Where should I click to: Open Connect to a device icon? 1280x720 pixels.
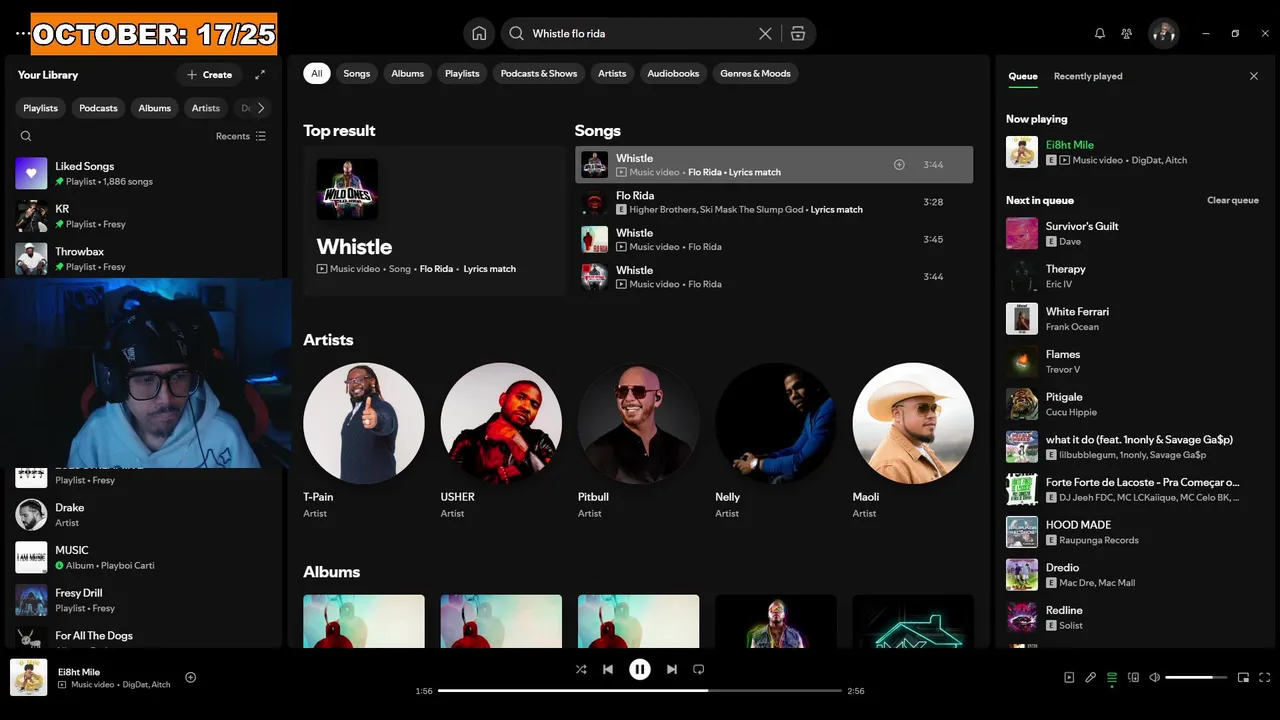click(x=1133, y=677)
